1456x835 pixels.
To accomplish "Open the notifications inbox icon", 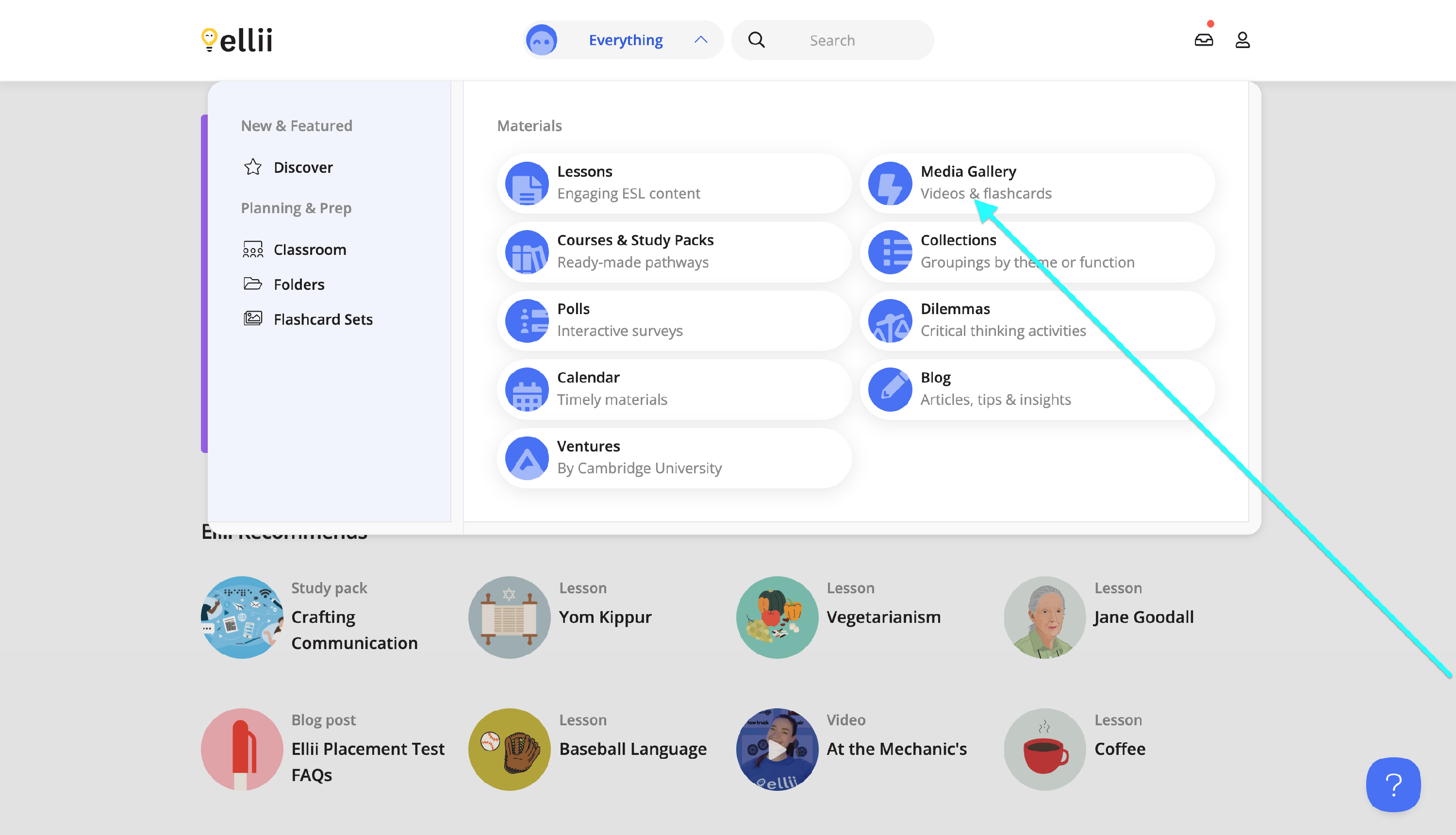I will pos(1203,40).
